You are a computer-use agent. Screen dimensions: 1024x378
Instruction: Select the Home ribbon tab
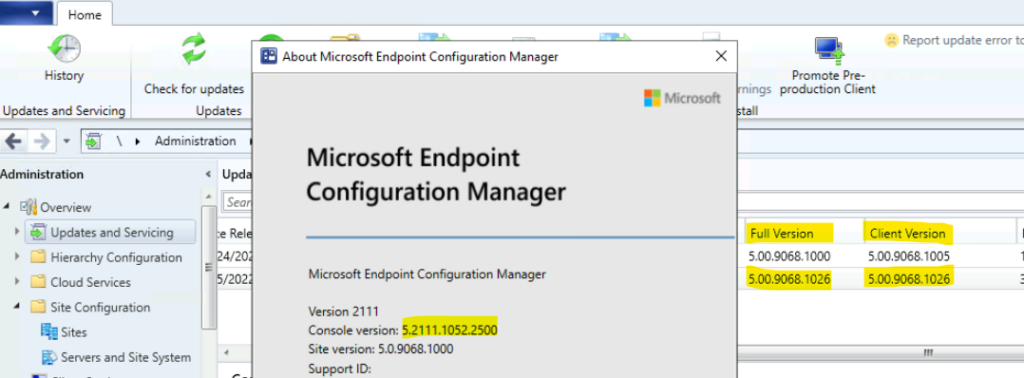coord(85,14)
